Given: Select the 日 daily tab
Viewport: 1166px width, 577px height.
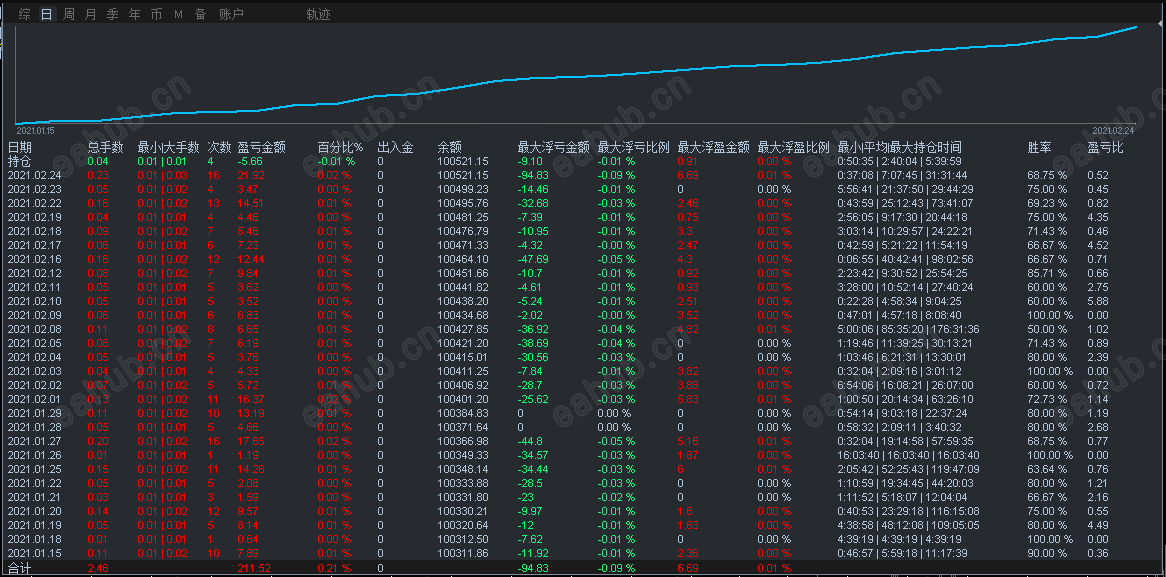Looking at the screenshot, I should click(47, 14).
